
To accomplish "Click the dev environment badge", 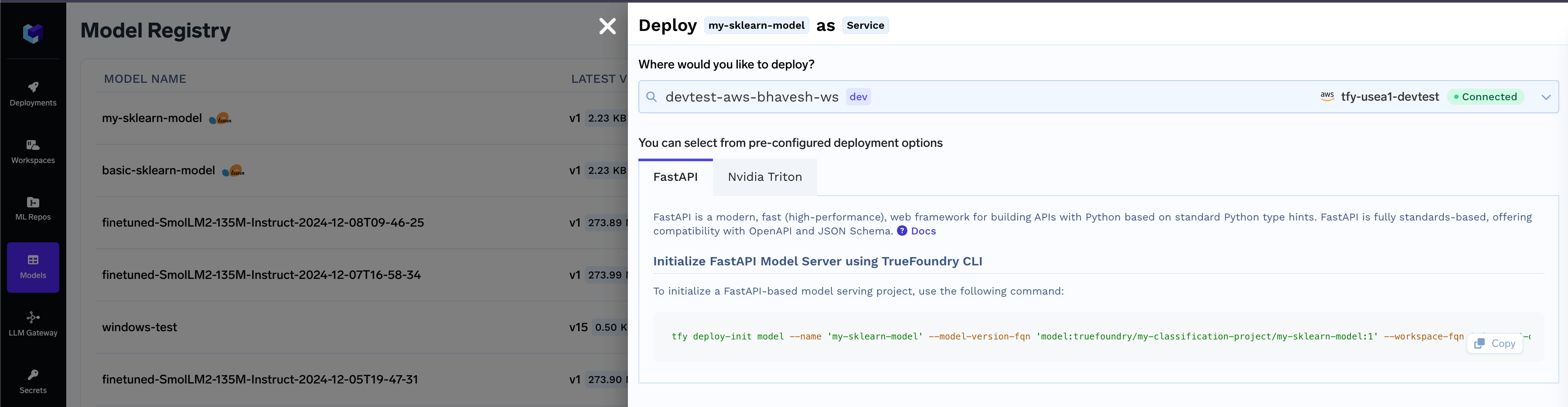I will 858,97.
